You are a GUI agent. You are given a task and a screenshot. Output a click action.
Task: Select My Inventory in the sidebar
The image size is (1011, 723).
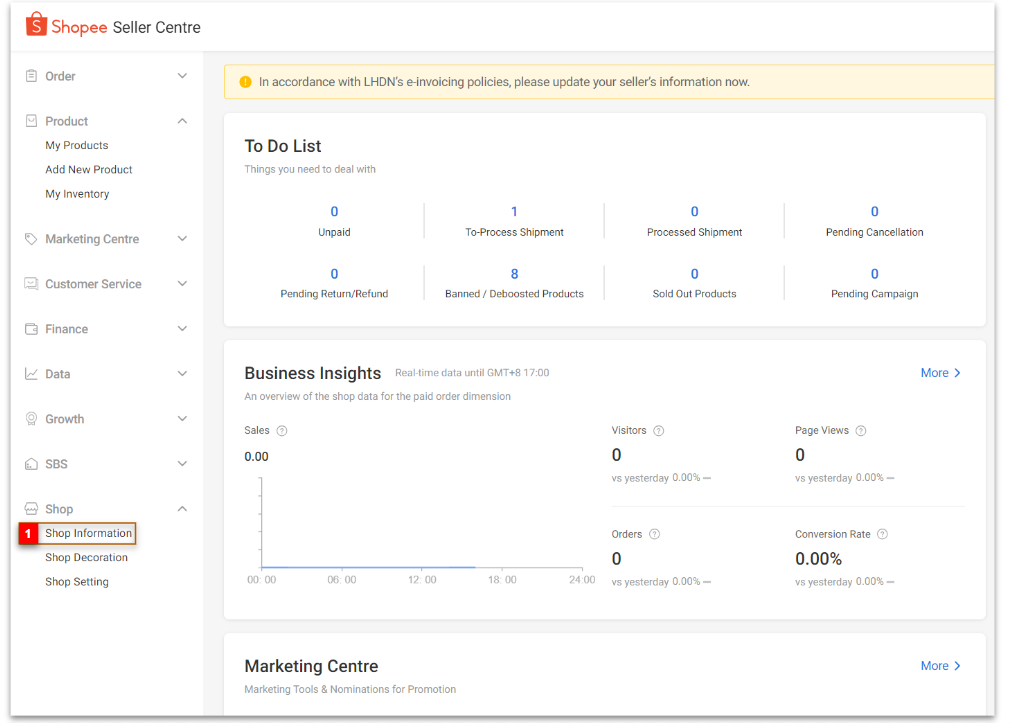pos(77,194)
